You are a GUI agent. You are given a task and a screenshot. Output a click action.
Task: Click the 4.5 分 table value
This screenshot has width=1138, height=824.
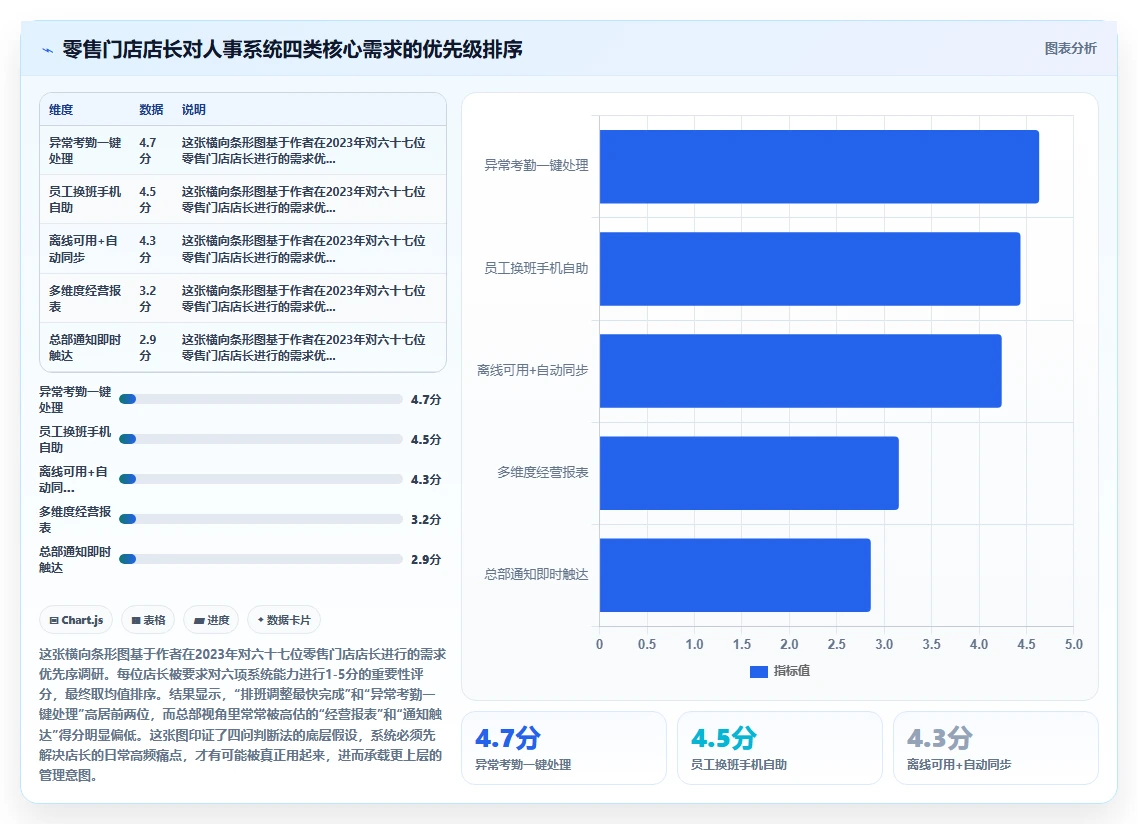[148, 200]
